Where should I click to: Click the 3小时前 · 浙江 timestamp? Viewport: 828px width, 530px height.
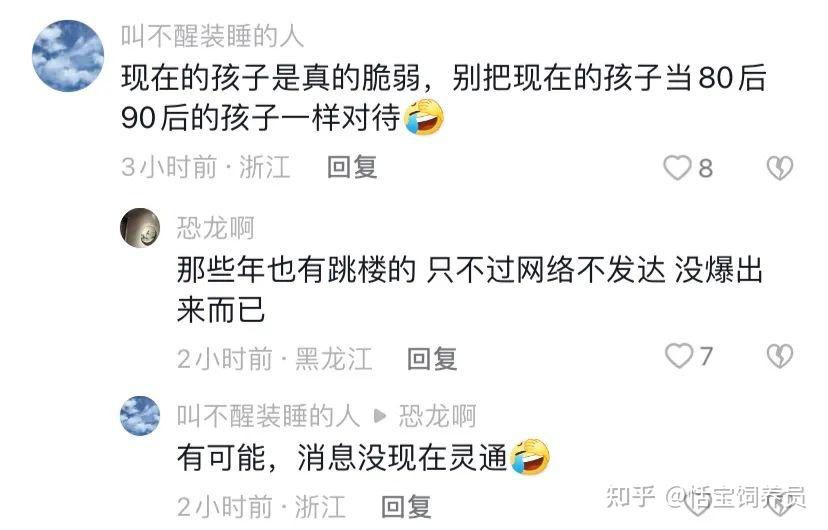[x=205, y=167]
